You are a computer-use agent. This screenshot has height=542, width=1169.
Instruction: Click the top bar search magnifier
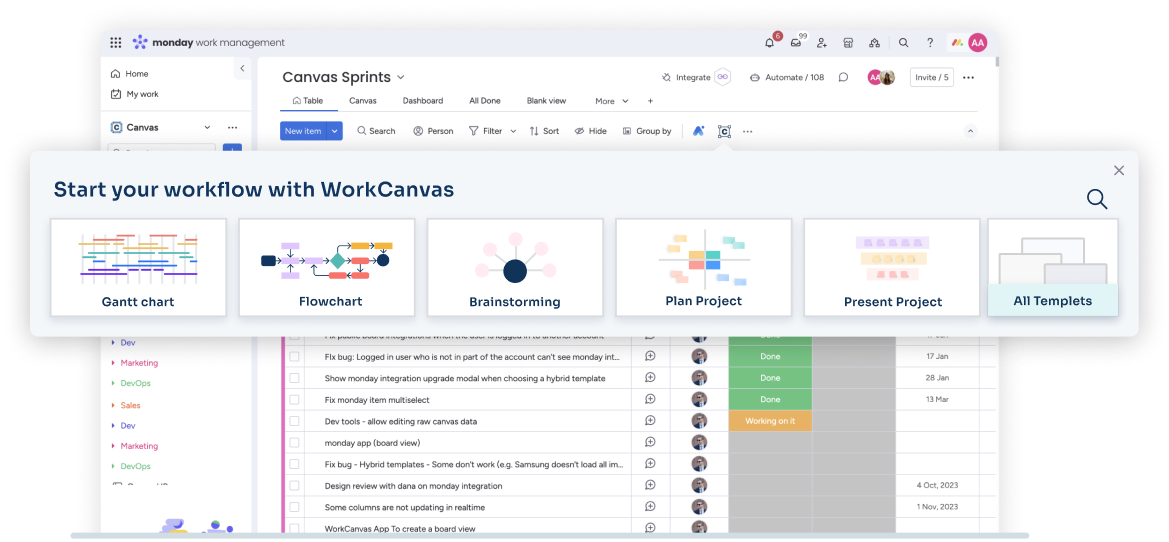pos(904,42)
